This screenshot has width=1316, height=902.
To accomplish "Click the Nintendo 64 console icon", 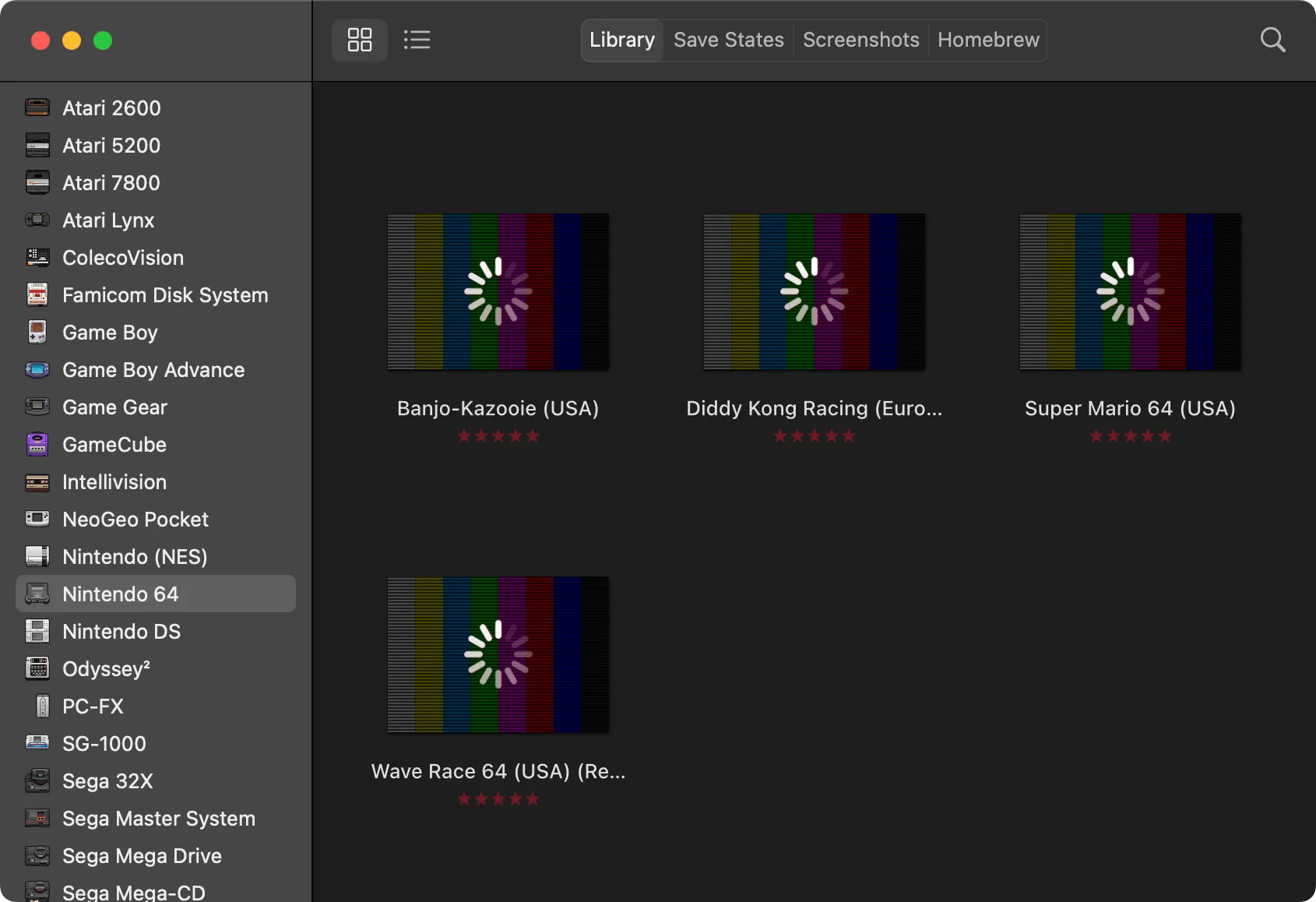I will (37, 594).
